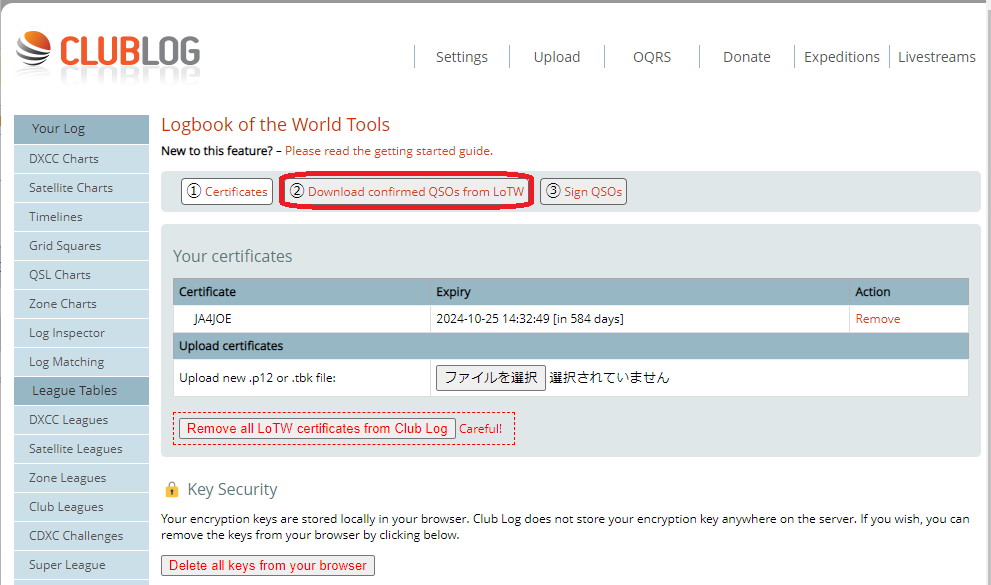Click the Action column header

pyautogui.click(x=909, y=292)
